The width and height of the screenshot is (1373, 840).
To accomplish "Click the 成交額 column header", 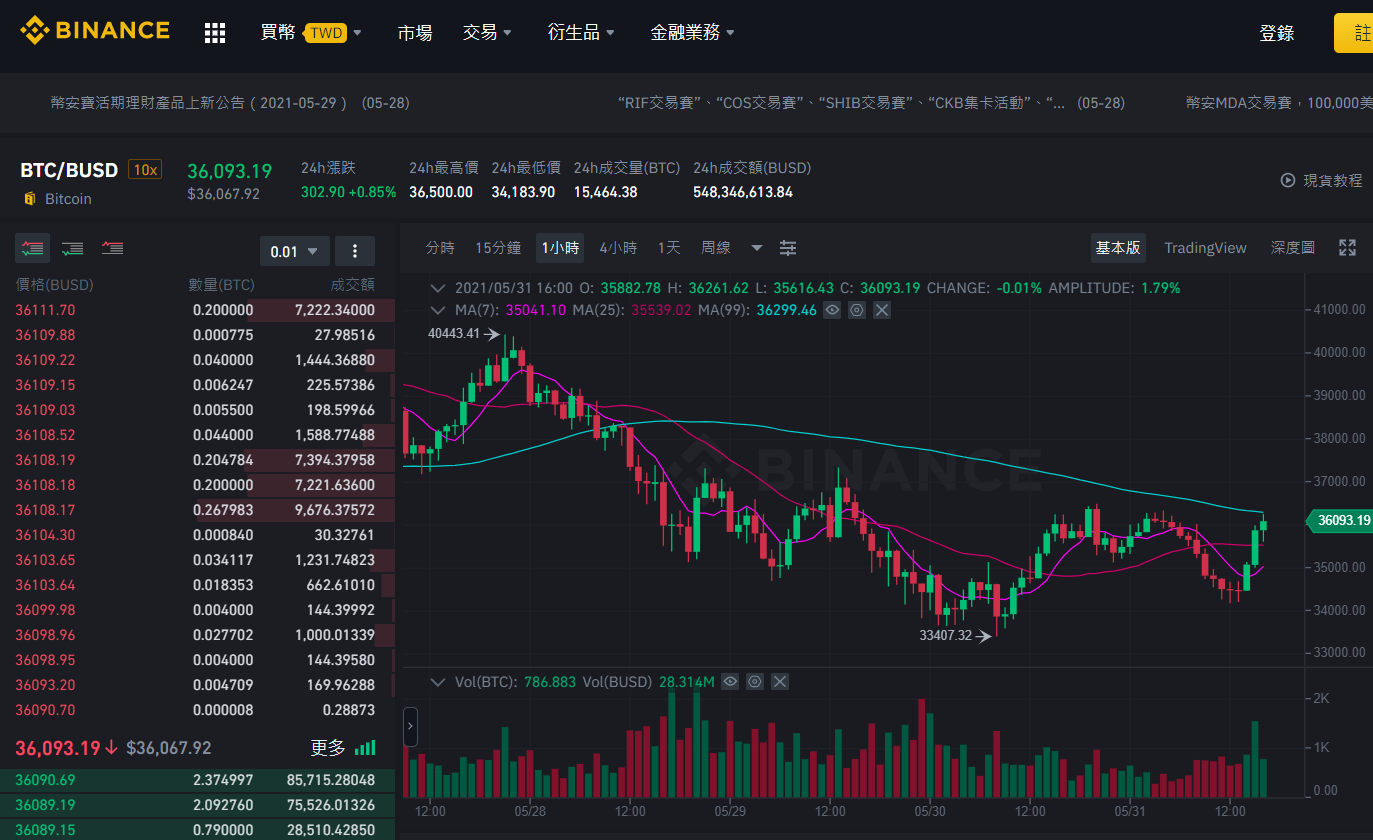I will [x=353, y=285].
